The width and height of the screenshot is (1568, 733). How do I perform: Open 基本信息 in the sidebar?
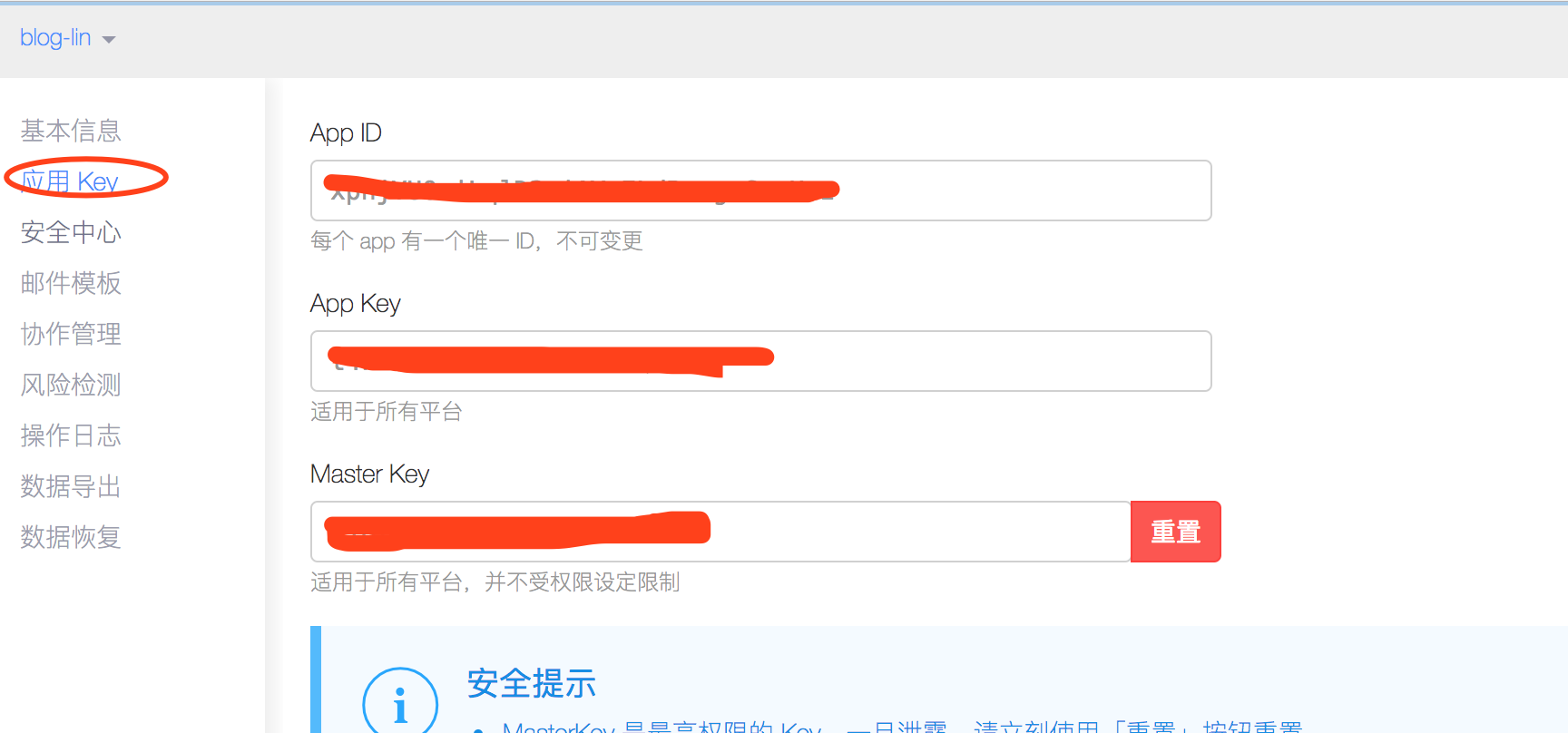point(71,131)
